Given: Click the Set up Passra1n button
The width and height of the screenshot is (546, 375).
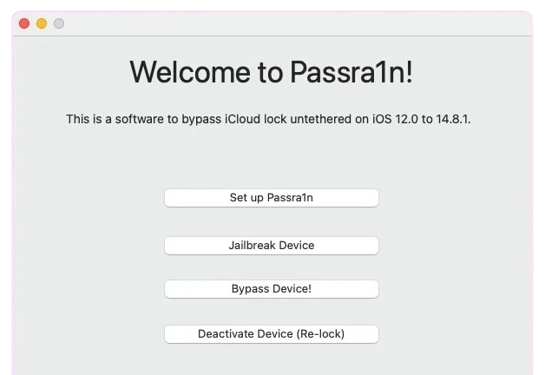Looking at the screenshot, I should click(271, 198).
